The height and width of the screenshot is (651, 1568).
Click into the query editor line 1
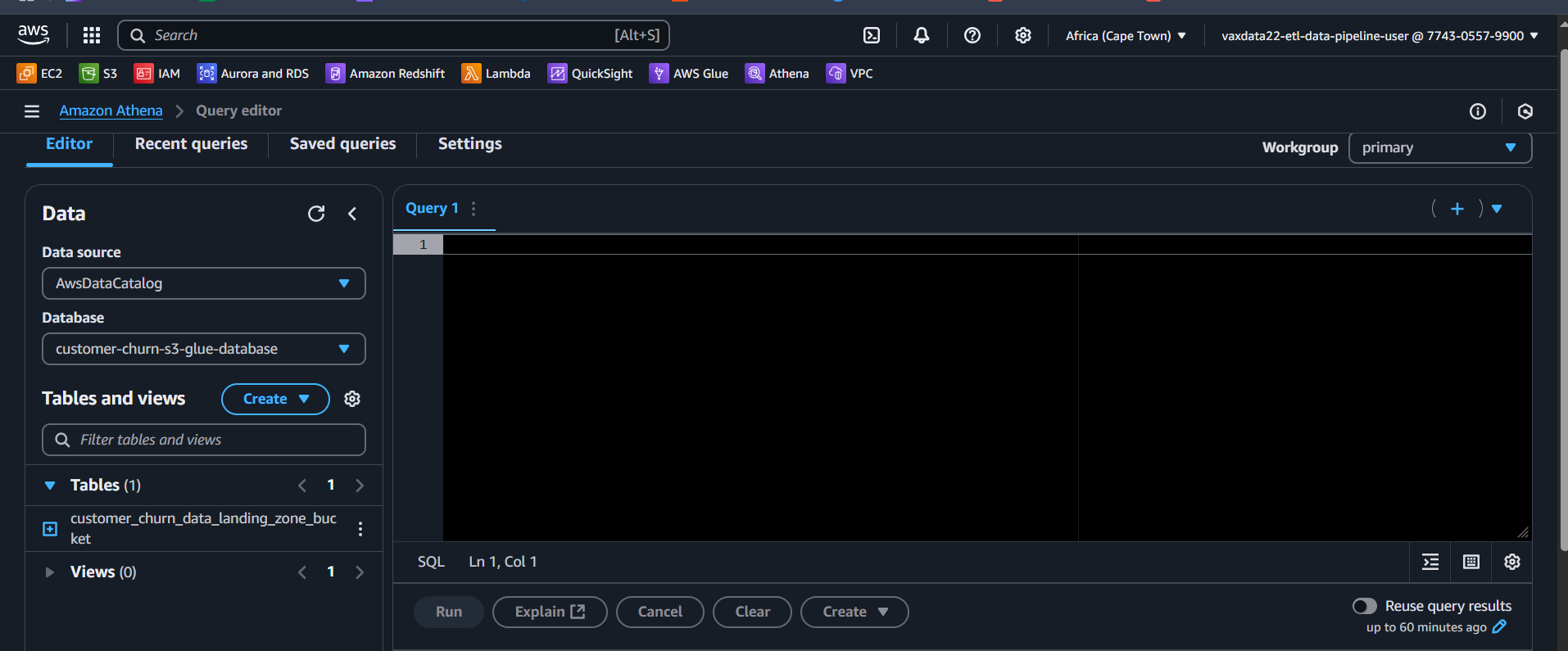[x=987, y=245]
